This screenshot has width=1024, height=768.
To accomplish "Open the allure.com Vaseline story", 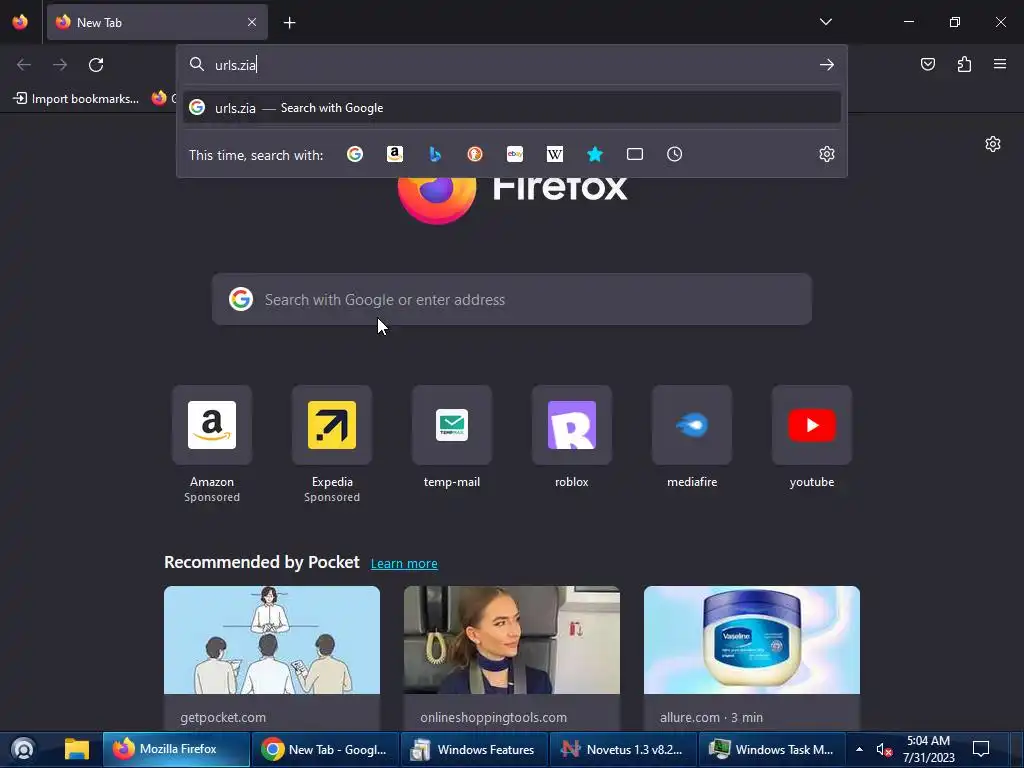I will (752, 658).
